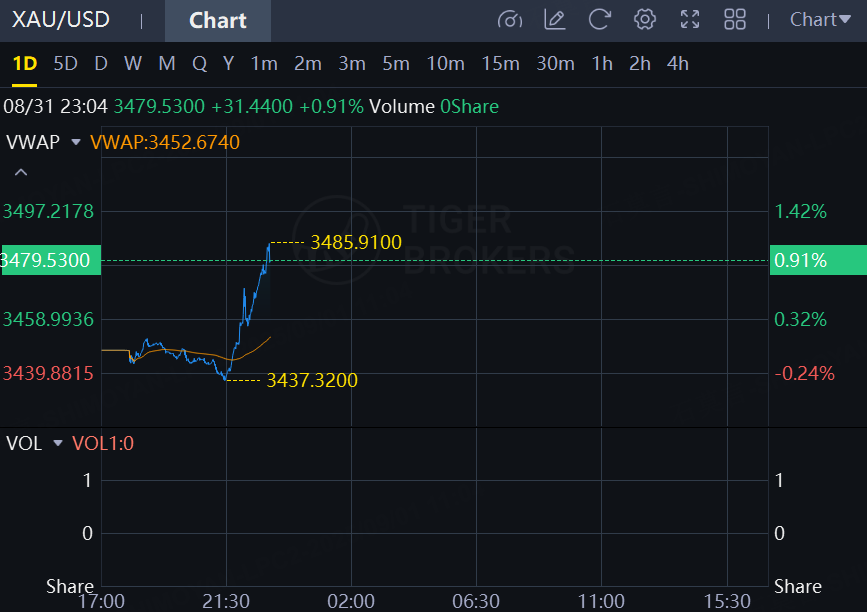Open chart settings gear
Screen dimensions: 867x612
(x=645, y=19)
